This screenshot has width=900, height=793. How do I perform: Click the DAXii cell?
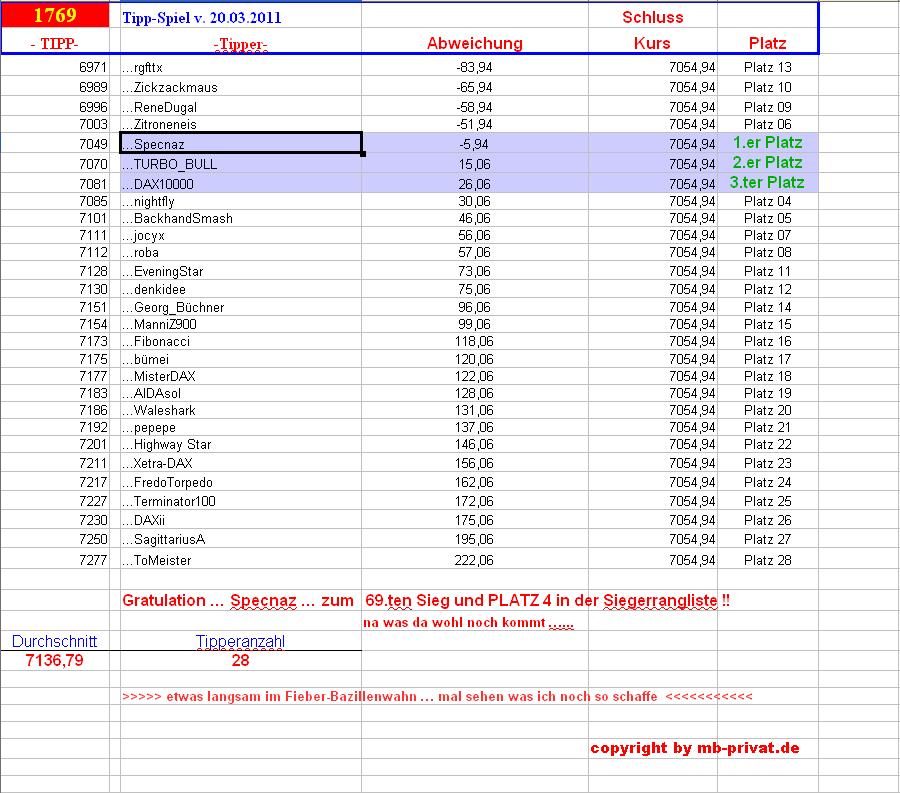[x=240, y=520]
